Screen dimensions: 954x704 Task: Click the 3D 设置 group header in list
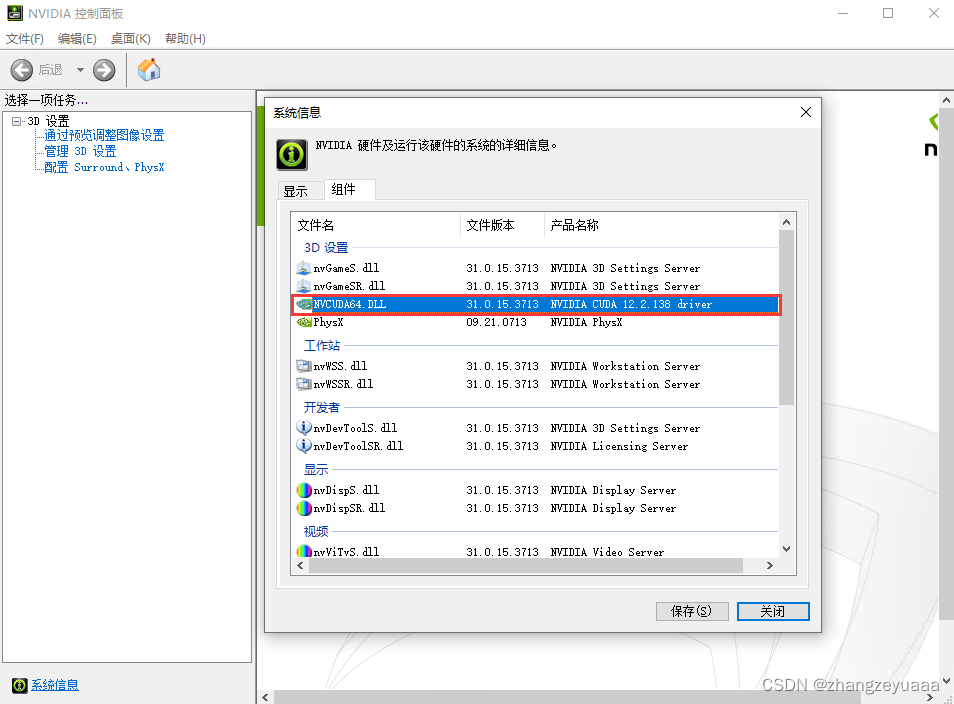pyautogui.click(x=326, y=248)
